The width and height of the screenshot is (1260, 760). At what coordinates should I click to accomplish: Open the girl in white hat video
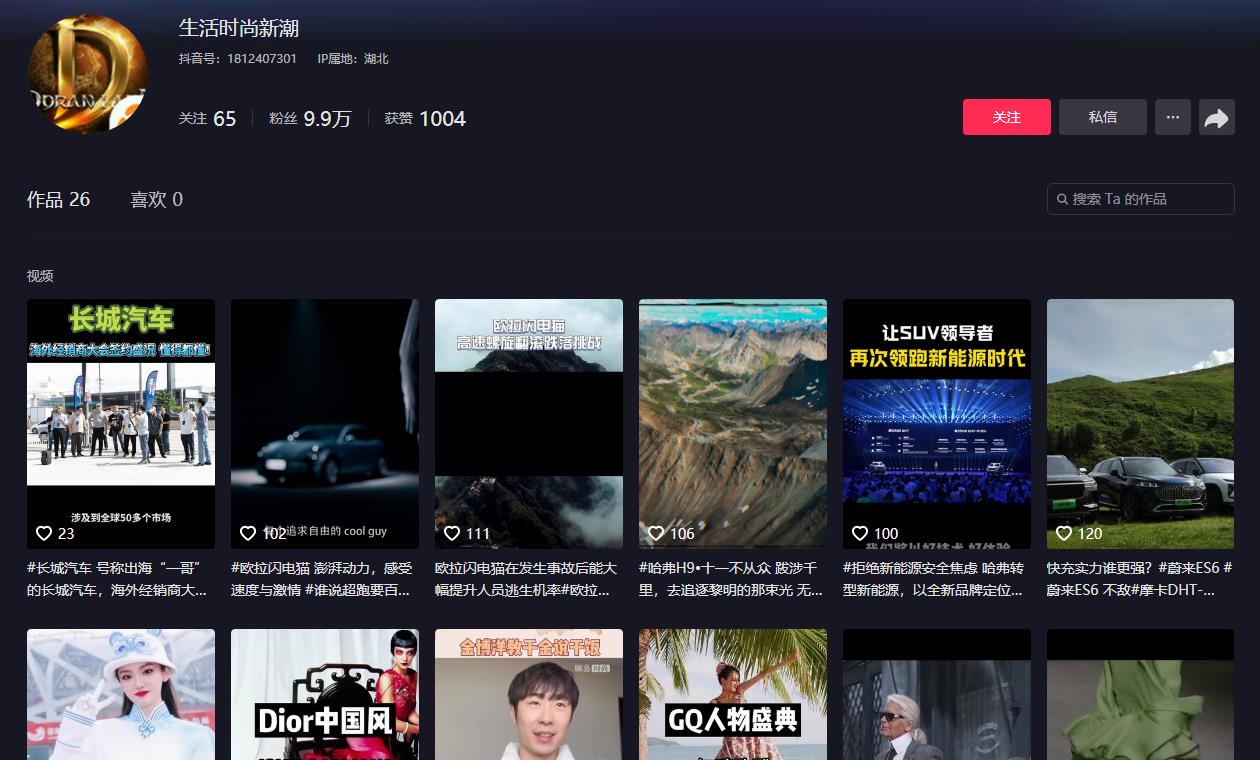[121, 694]
